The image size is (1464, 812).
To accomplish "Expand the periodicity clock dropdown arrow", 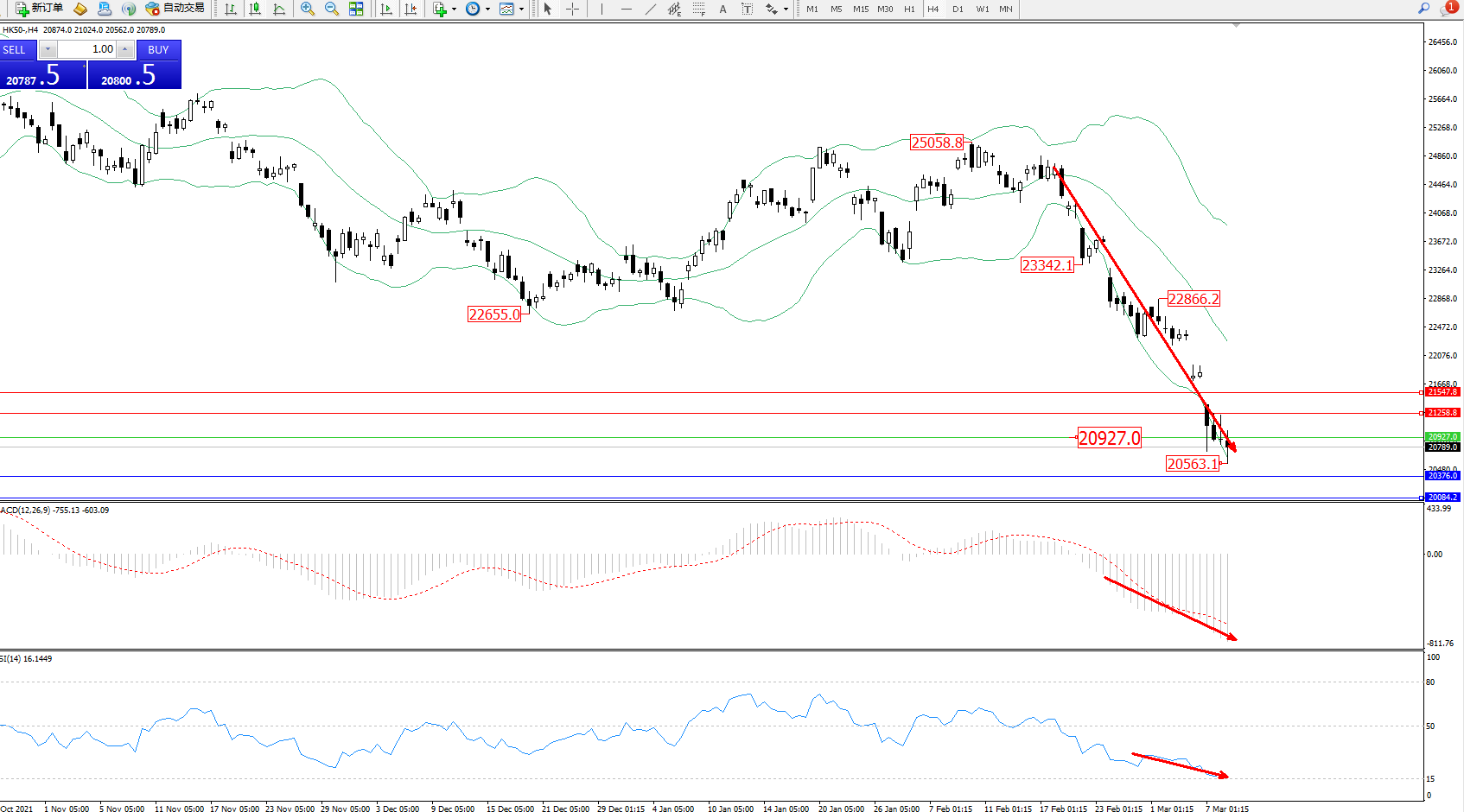I will [487, 9].
